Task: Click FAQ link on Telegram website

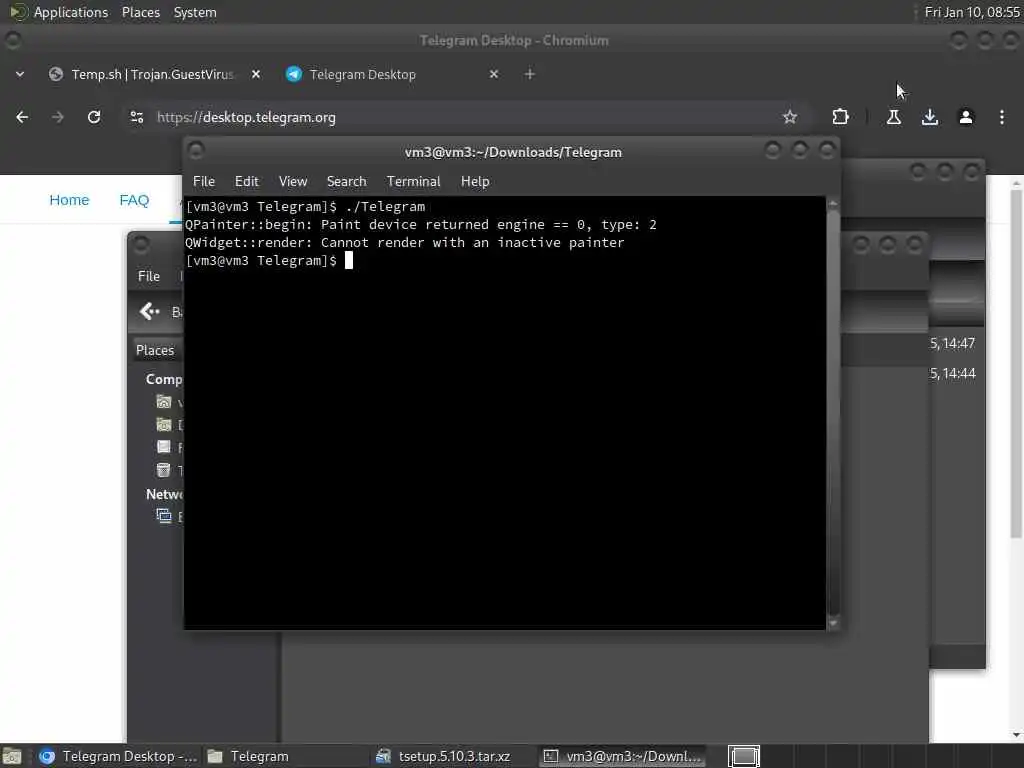Action: tap(134, 200)
